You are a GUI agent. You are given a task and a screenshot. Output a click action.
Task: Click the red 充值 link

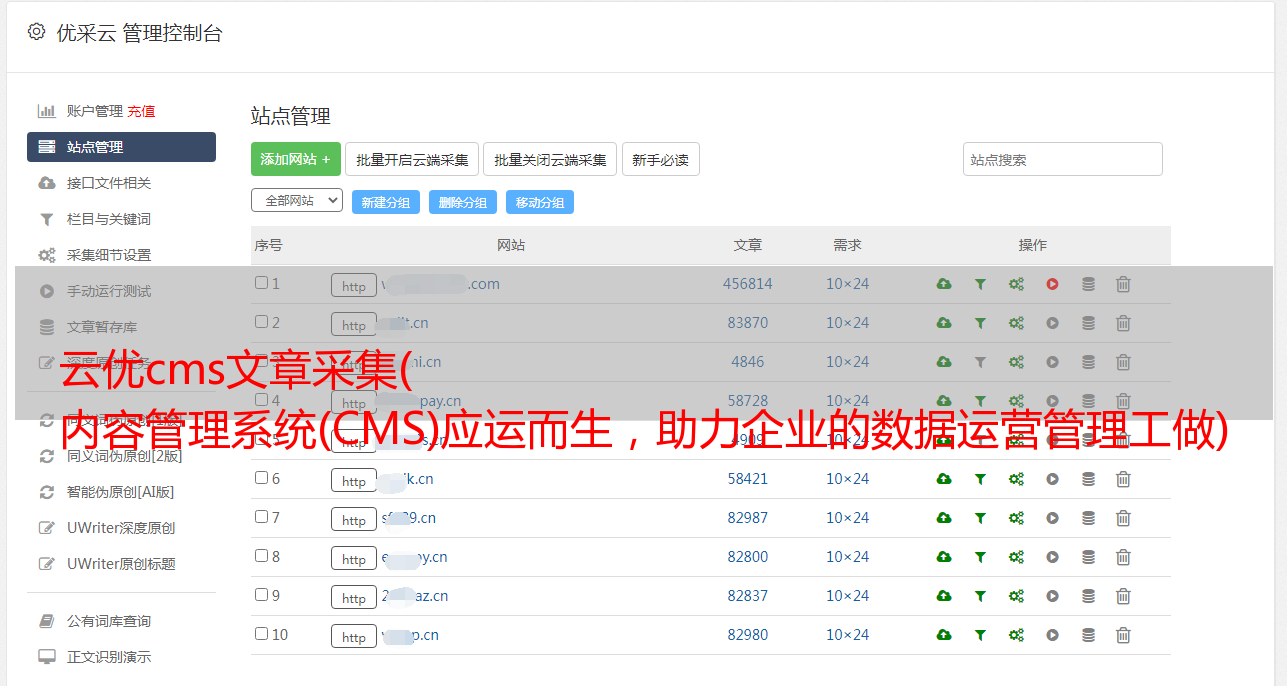coord(141,111)
